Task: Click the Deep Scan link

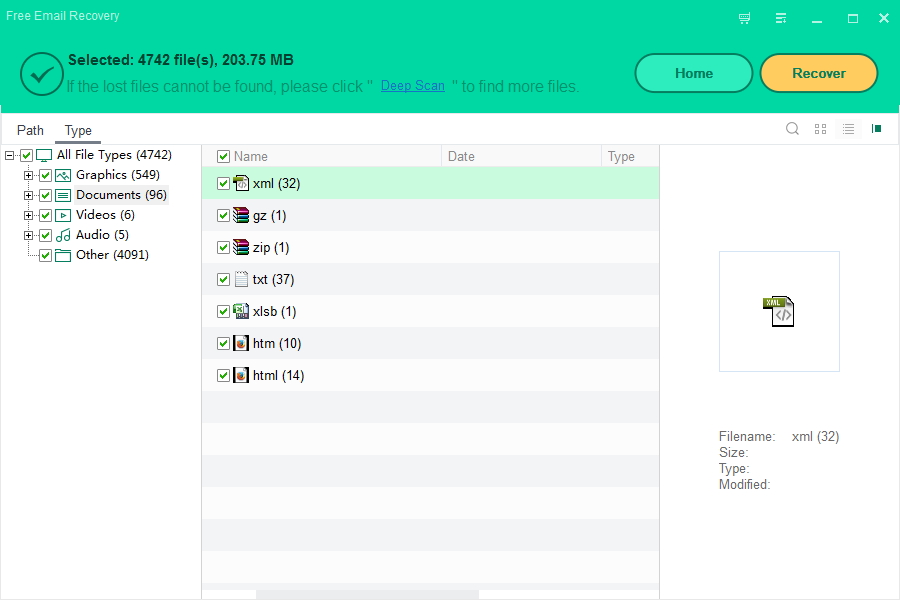Action: [x=412, y=86]
